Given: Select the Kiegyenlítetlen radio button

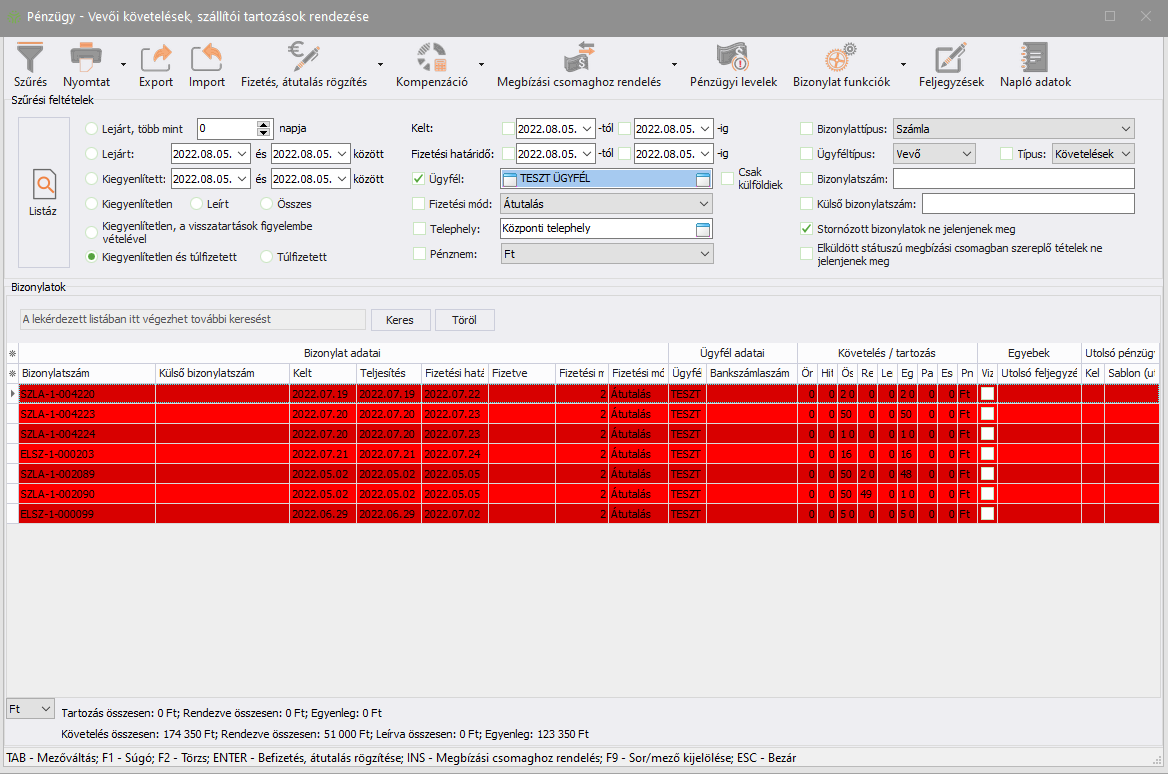Looking at the screenshot, I should point(93,204).
